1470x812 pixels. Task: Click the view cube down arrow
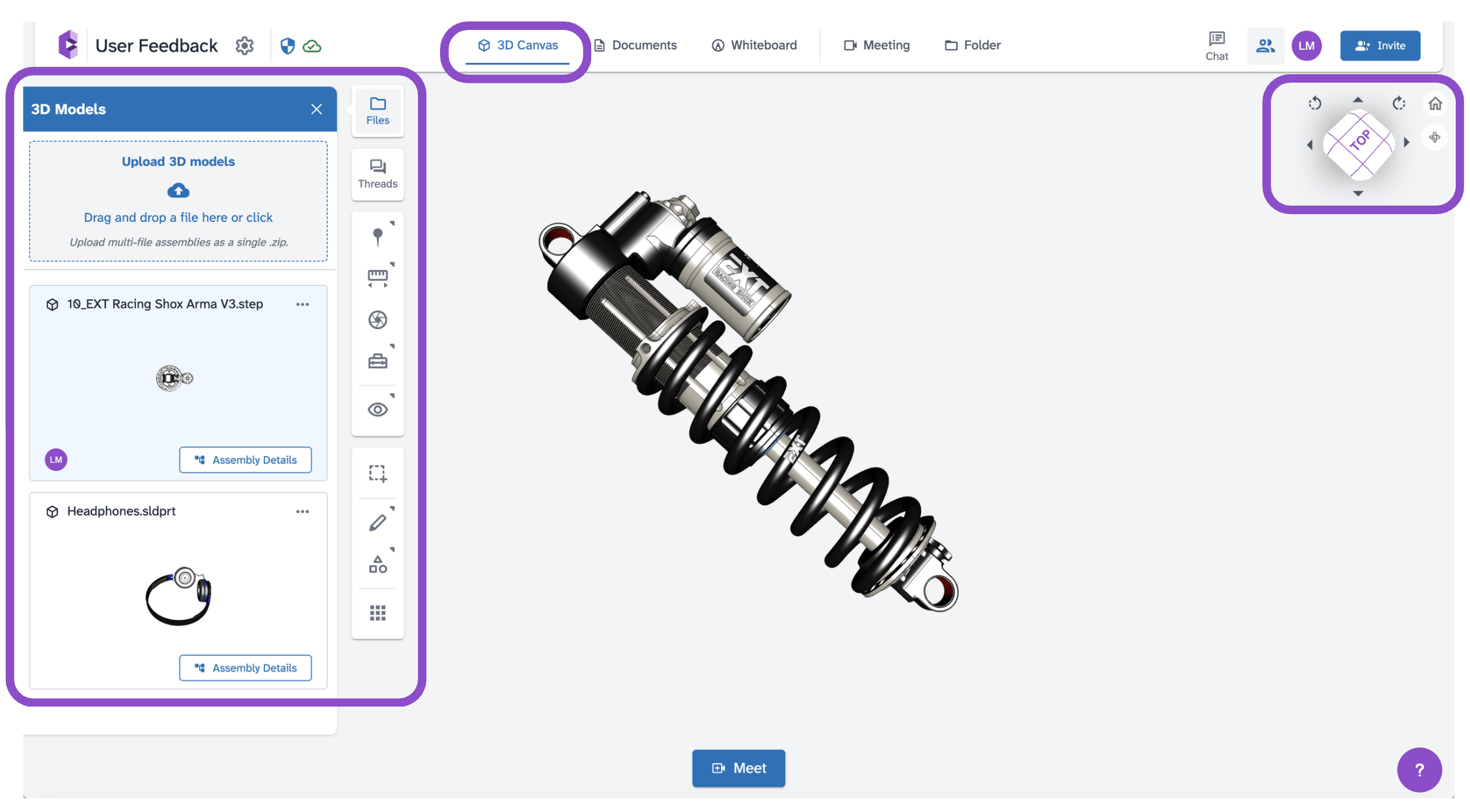pyautogui.click(x=1358, y=193)
